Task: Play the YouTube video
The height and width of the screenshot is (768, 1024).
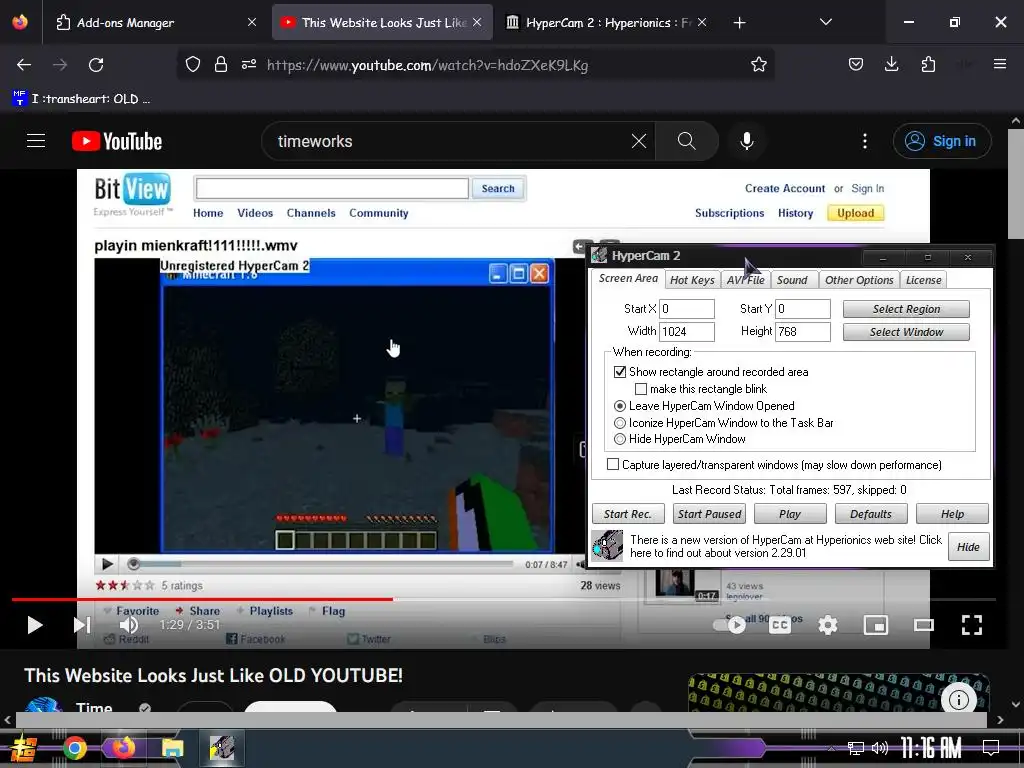Action: point(35,625)
